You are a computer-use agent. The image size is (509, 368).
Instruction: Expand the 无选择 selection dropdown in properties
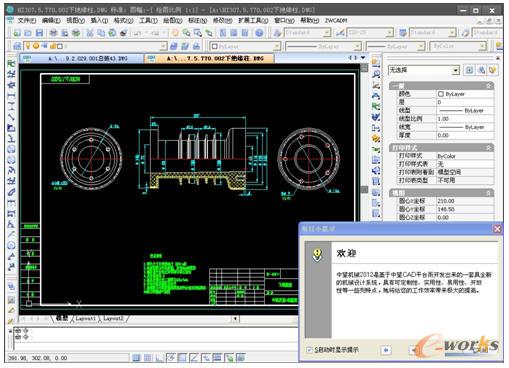[424, 70]
